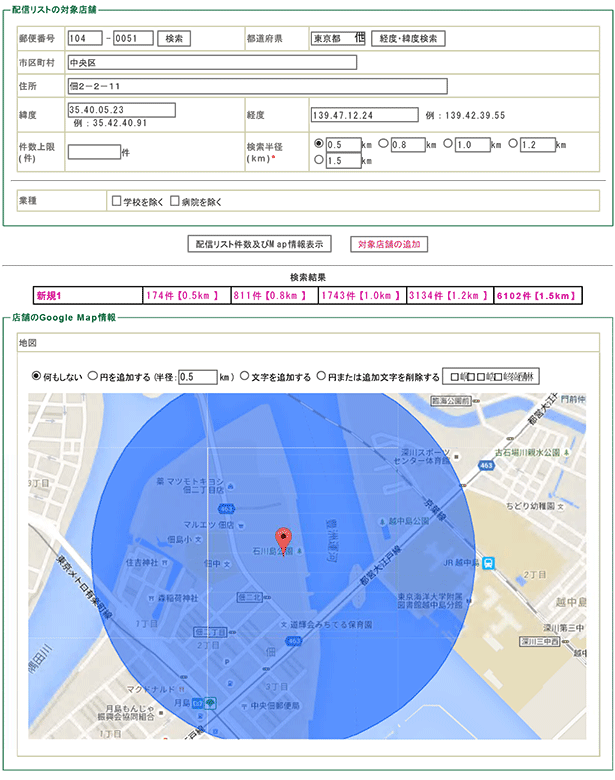Open the 811件【0.8km】 result

tap(275, 295)
